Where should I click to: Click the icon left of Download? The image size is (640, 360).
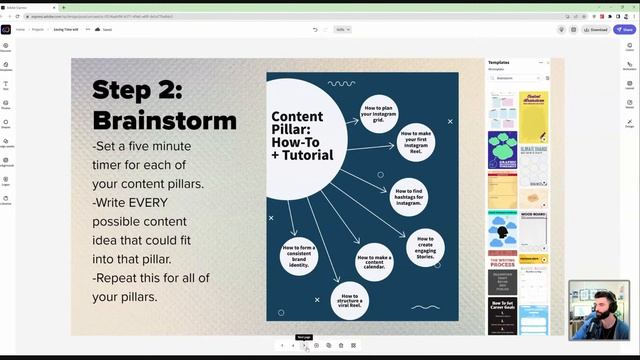pyautogui.click(x=573, y=29)
